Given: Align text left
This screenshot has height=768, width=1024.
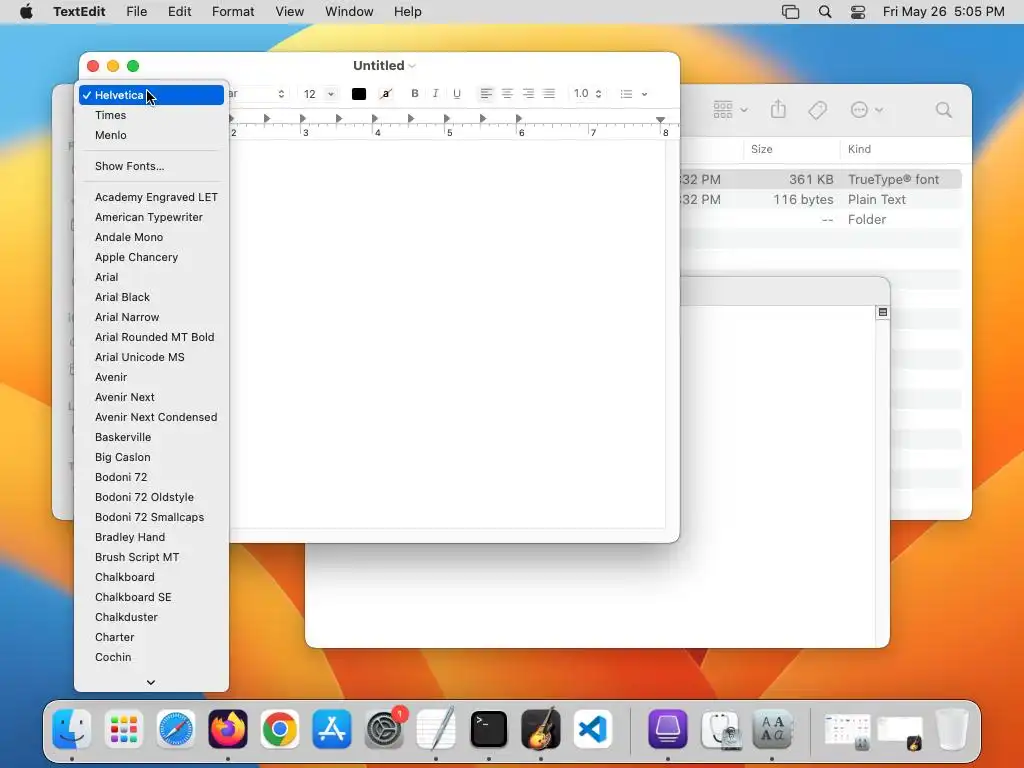Looking at the screenshot, I should coord(486,93).
